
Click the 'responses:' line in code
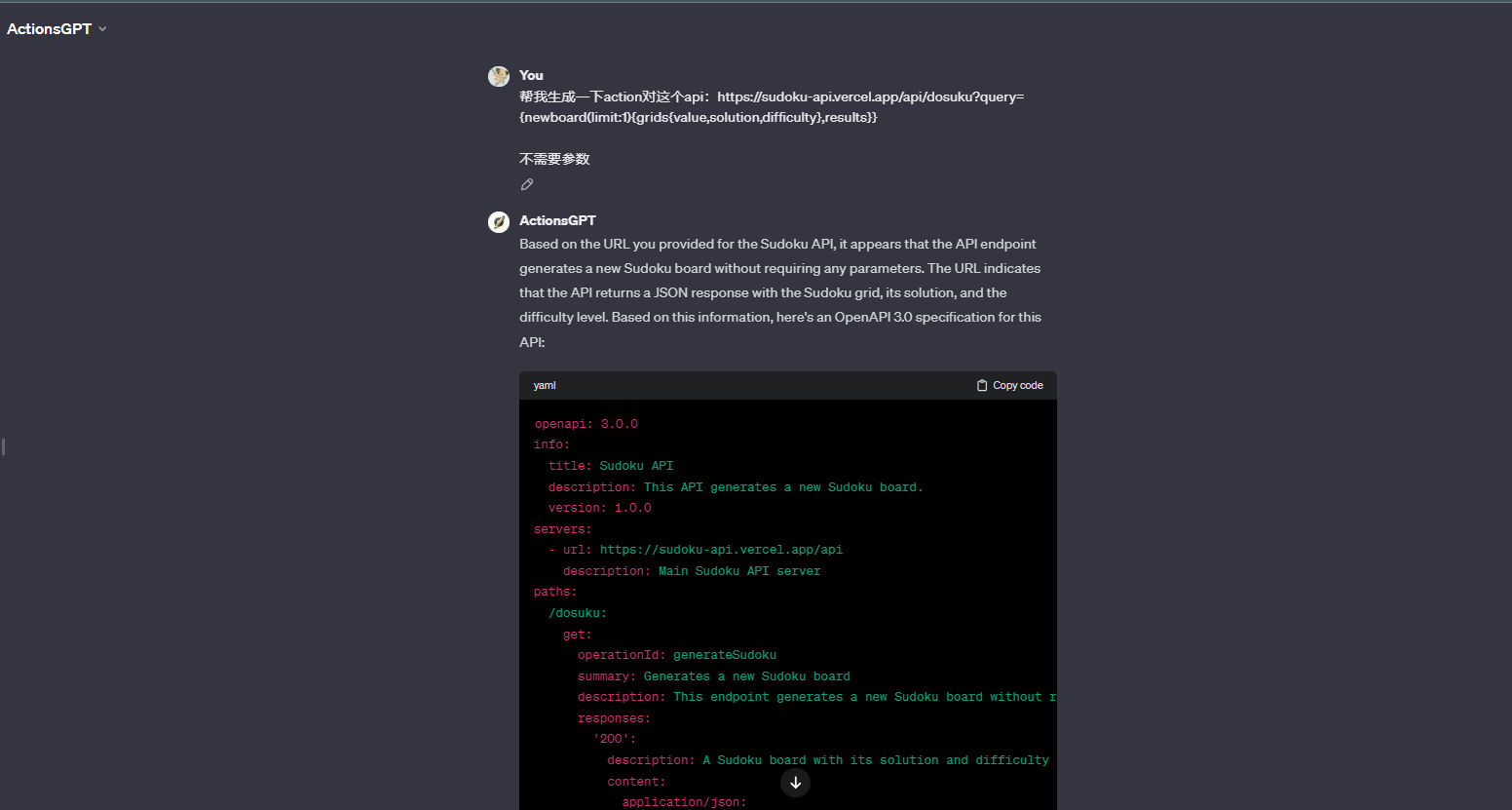pos(614,718)
